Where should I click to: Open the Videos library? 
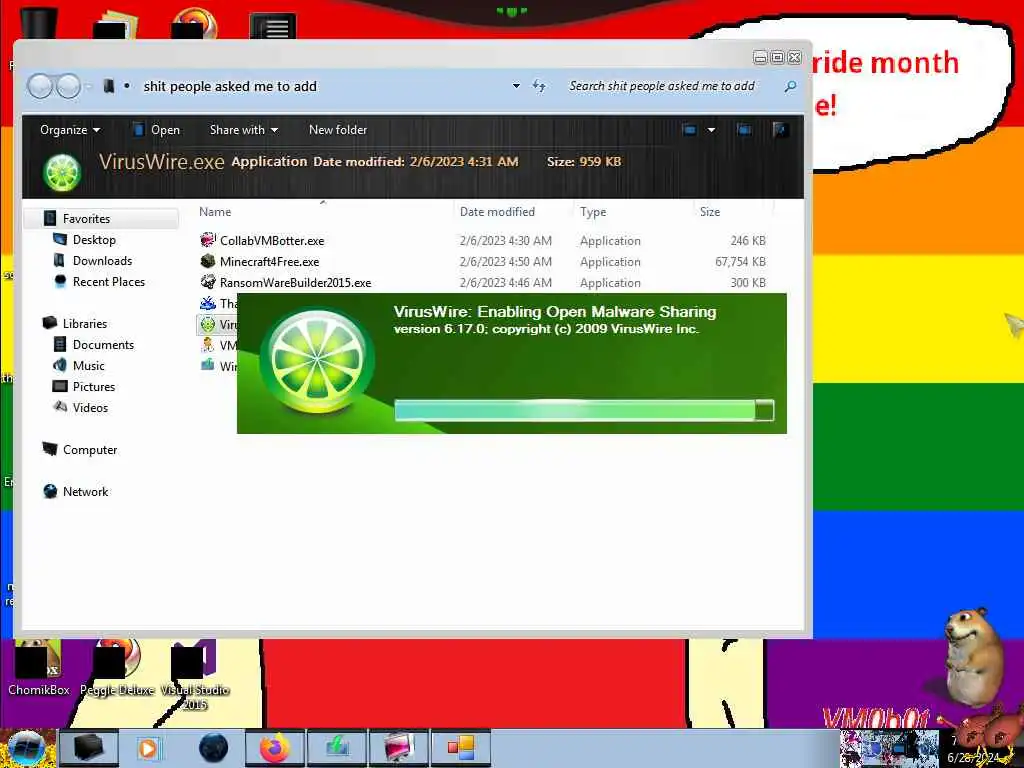coord(90,408)
